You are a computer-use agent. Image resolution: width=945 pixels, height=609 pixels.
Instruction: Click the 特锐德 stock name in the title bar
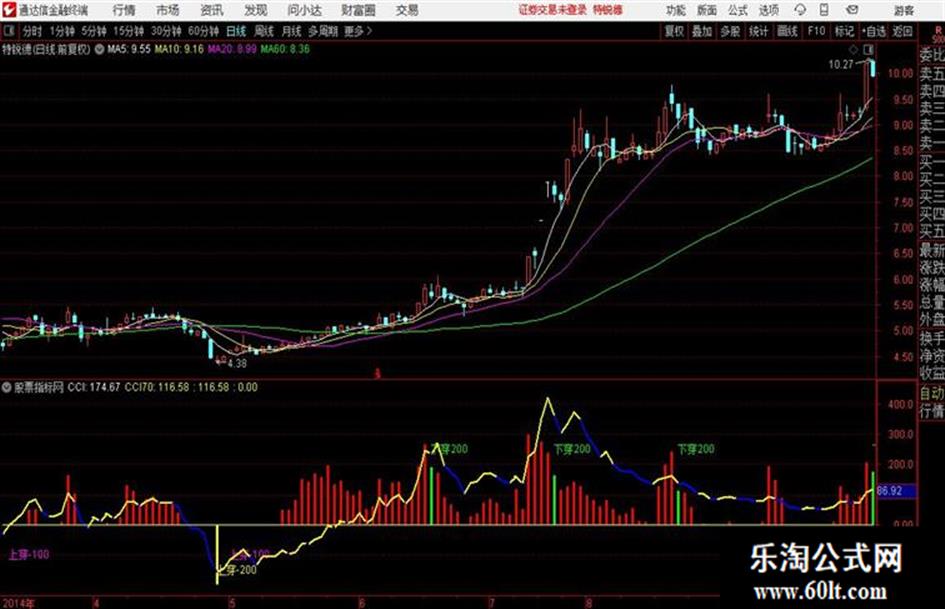click(x=608, y=10)
